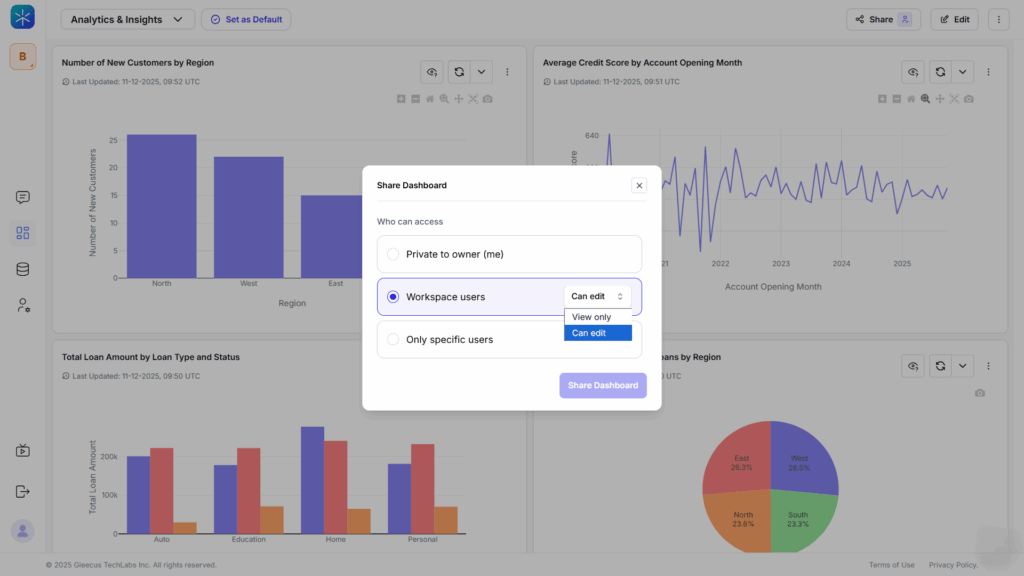Select the Workspace users radio button
Screen dimensions: 1024x576
click(393, 297)
